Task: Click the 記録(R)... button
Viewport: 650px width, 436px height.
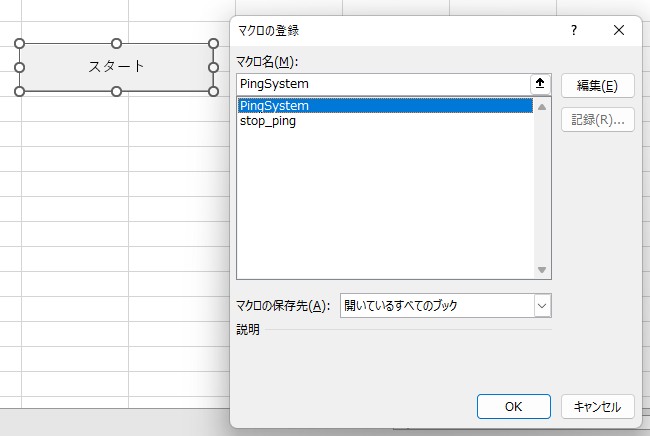Action: pos(597,120)
